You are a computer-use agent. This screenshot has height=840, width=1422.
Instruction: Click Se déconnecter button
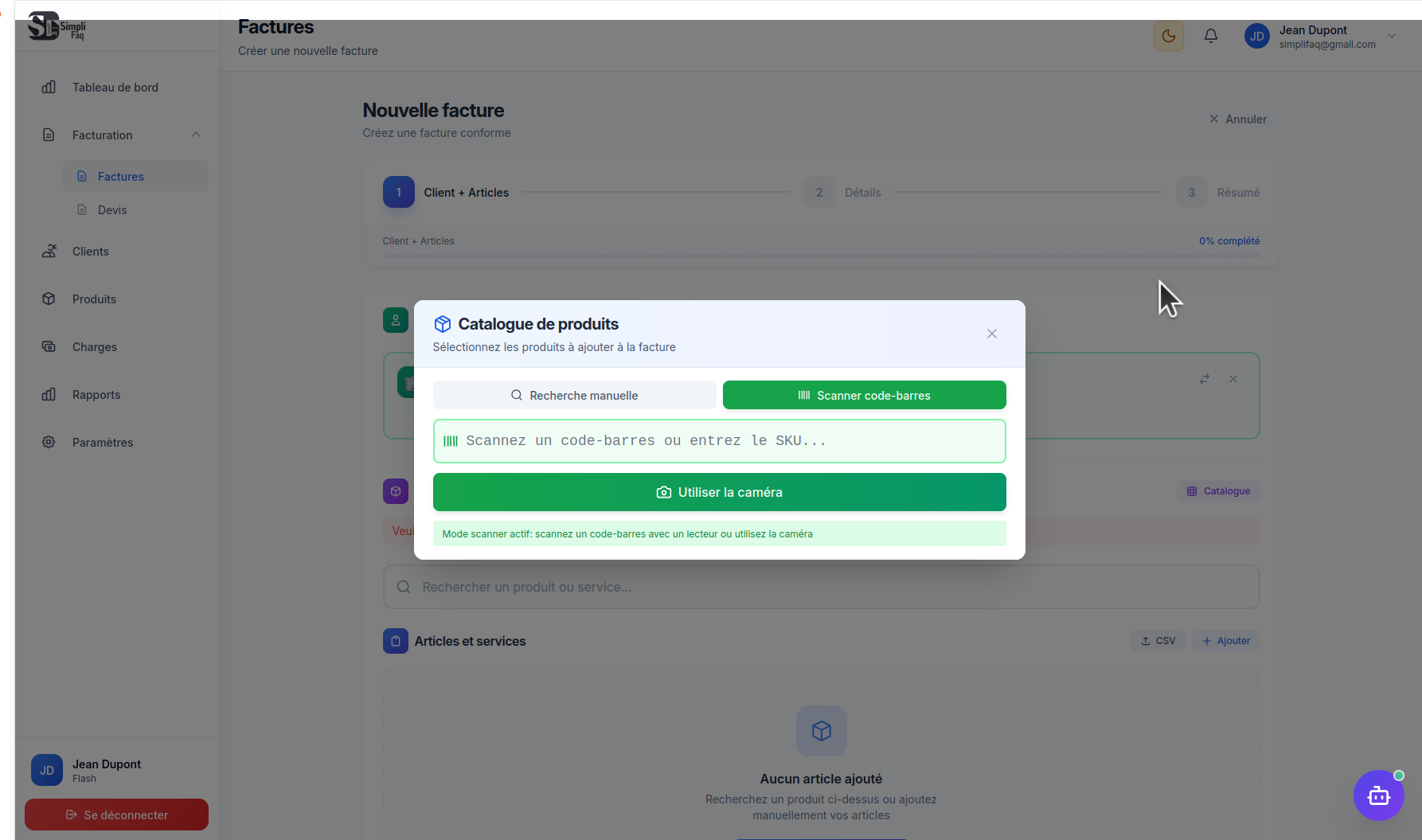(x=116, y=815)
